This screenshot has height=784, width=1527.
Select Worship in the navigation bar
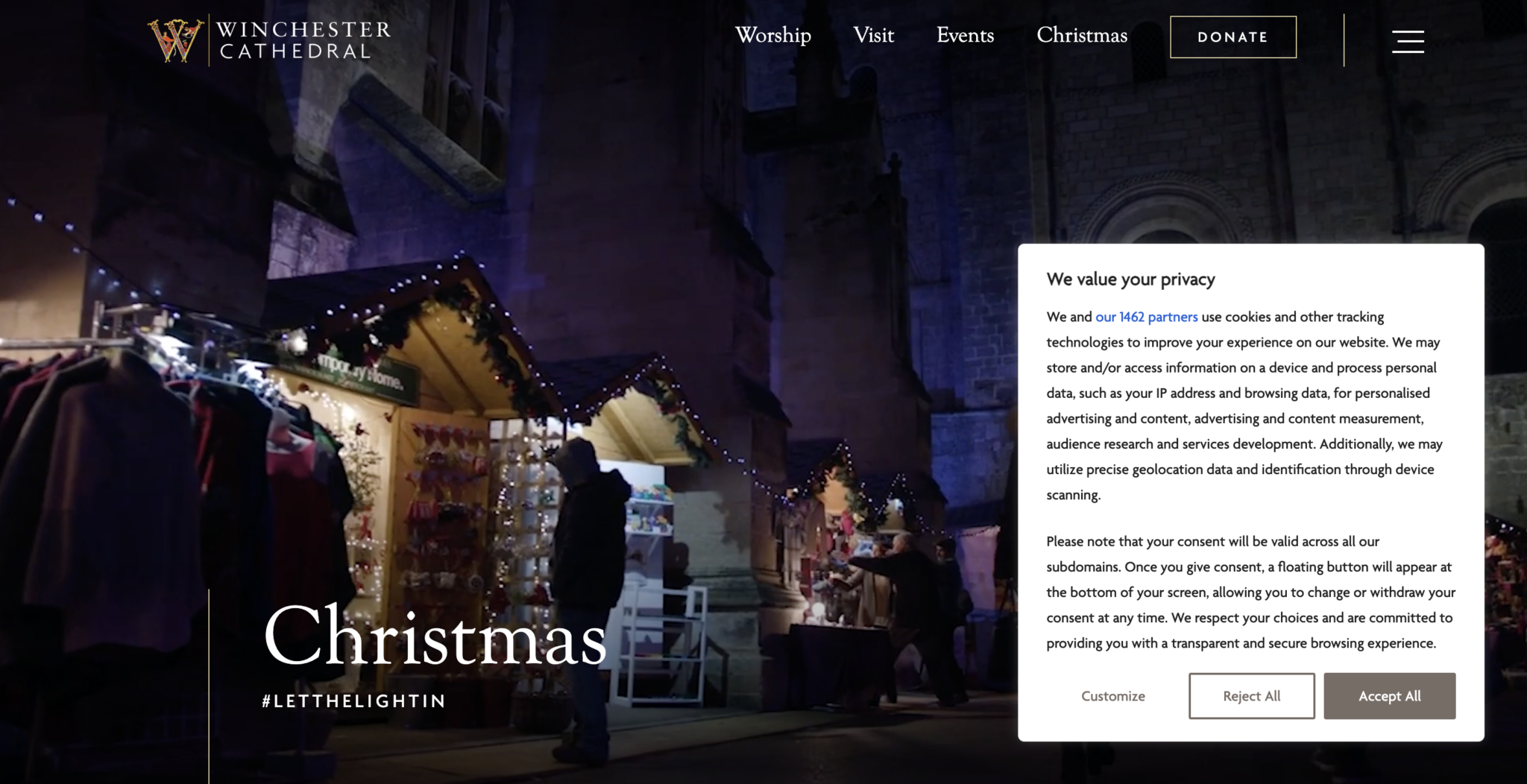point(772,36)
